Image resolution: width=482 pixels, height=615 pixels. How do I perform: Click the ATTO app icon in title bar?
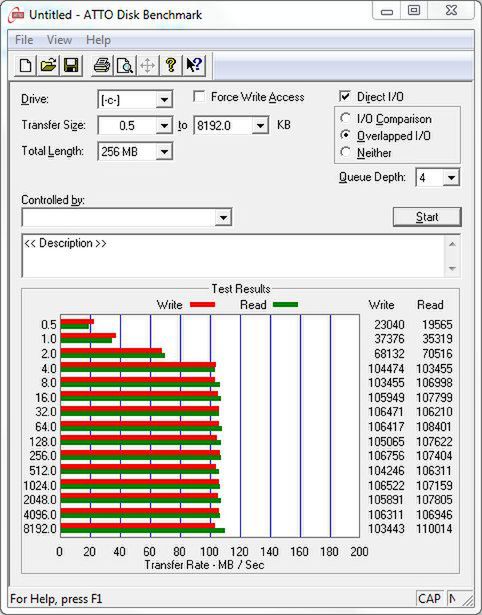[16, 15]
